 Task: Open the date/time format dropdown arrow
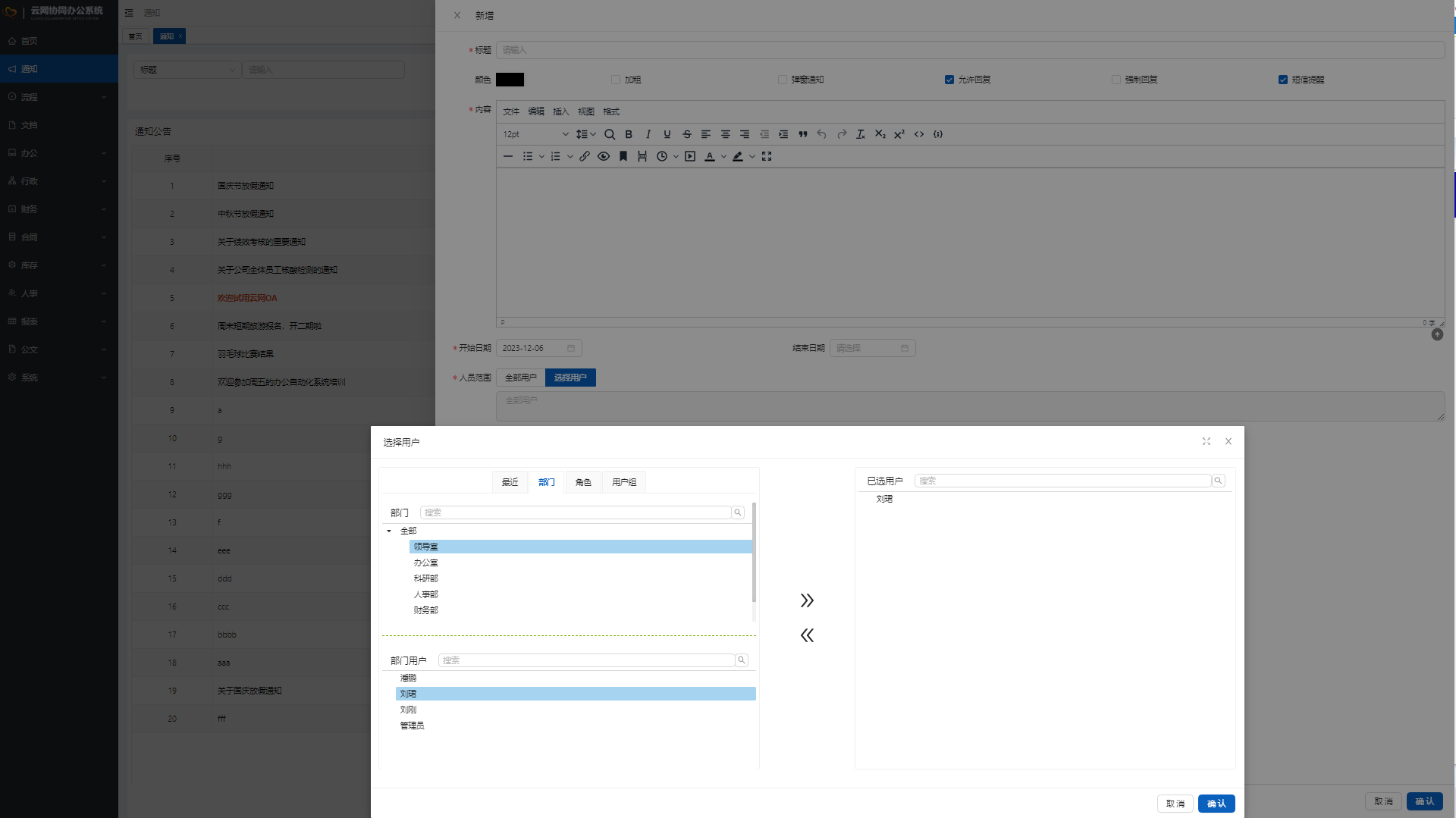(676, 157)
